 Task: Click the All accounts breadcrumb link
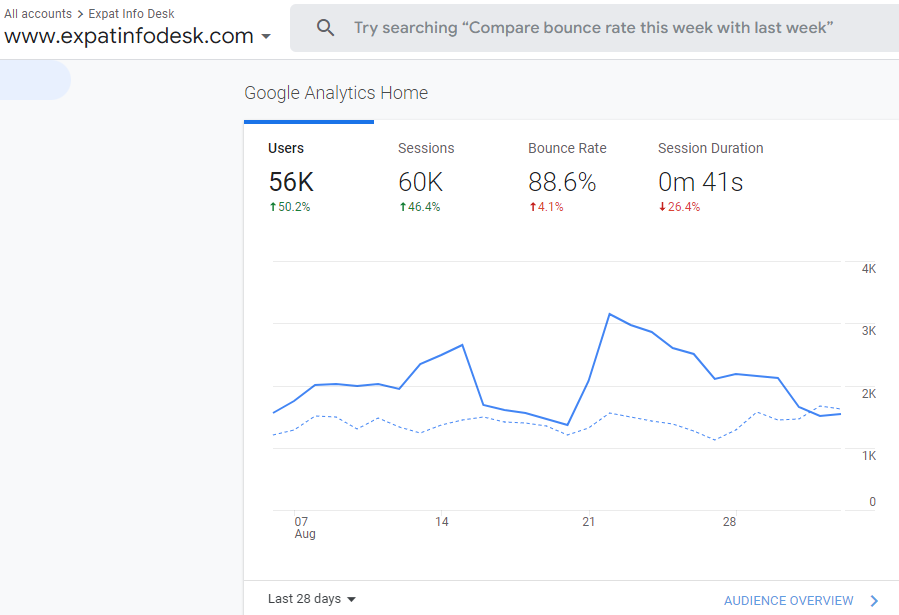tap(37, 13)
